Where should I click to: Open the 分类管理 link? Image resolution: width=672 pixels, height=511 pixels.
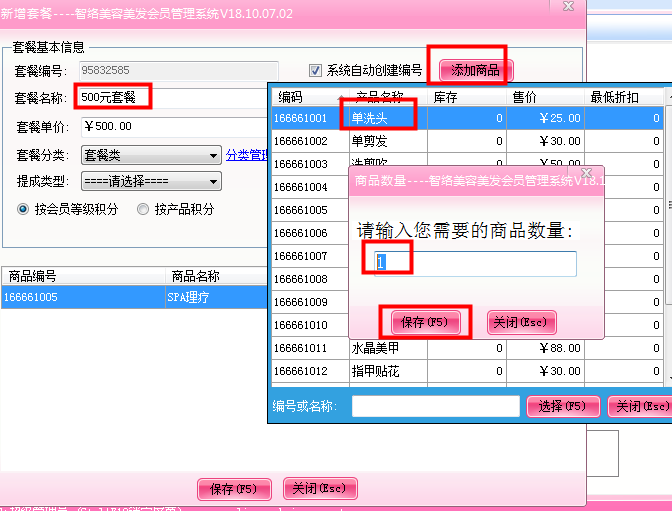[x=245, y=155]
